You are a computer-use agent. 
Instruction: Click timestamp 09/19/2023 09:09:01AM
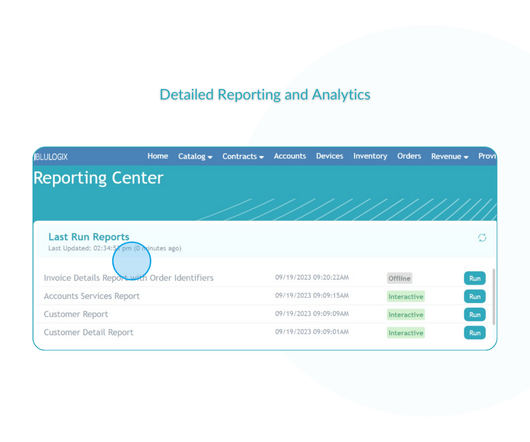(x=312, y=332)
